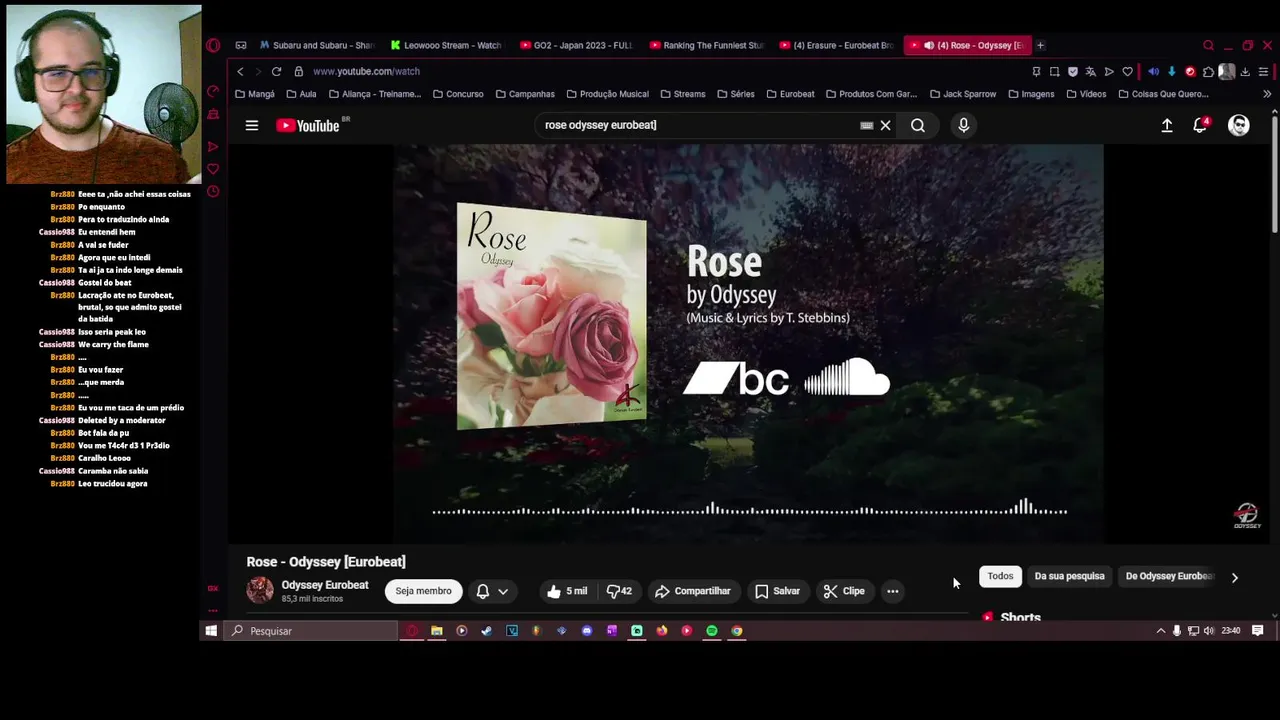The image size is (1280, 720).
Task: Like the video with 5 mil likes
Action: coord(567,591)
